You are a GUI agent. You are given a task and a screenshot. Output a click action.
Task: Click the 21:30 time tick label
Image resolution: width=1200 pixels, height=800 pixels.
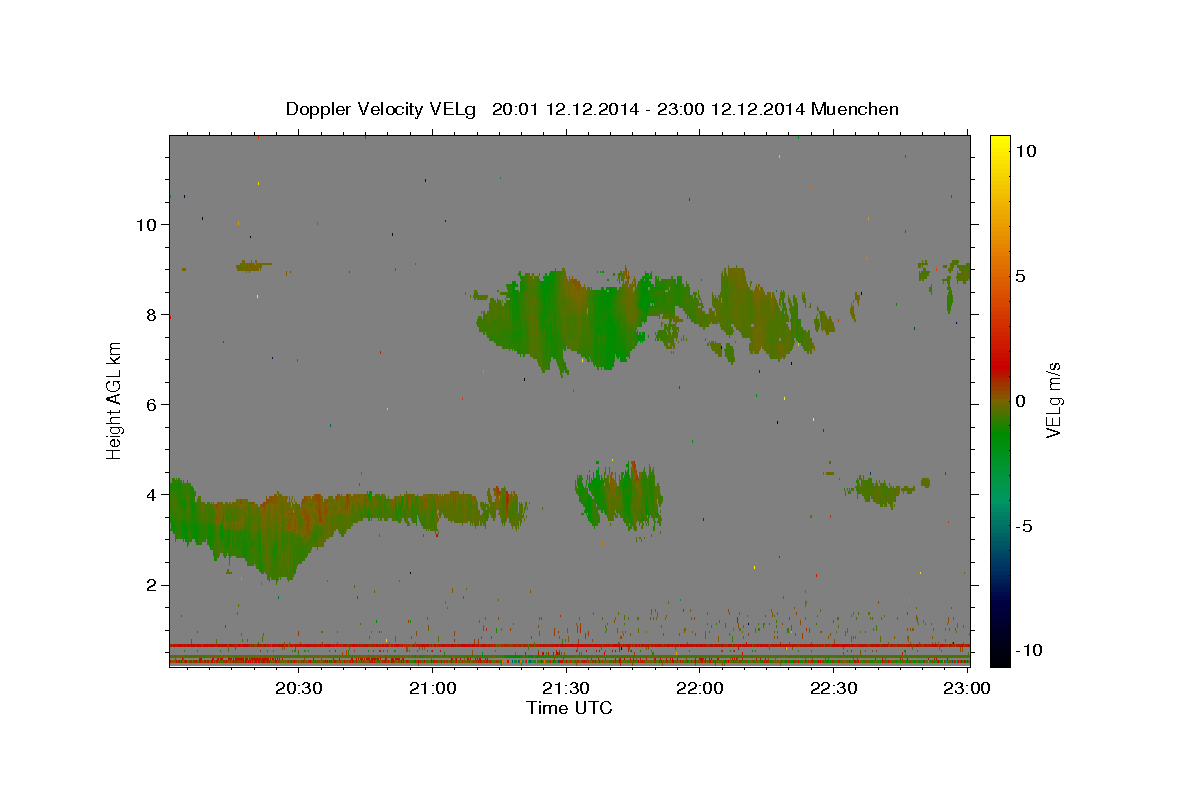pos(566,688)
